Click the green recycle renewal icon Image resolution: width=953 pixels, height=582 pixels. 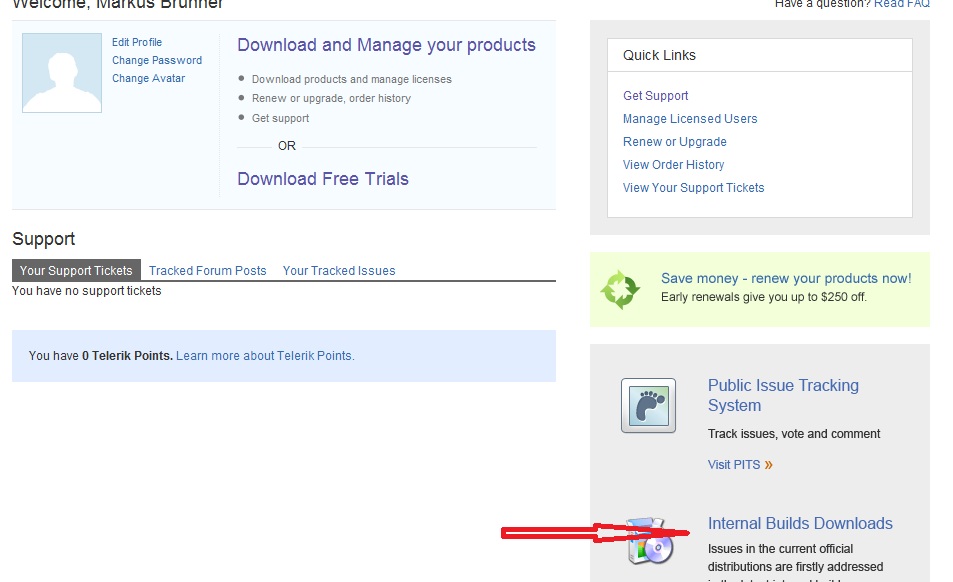620,290
